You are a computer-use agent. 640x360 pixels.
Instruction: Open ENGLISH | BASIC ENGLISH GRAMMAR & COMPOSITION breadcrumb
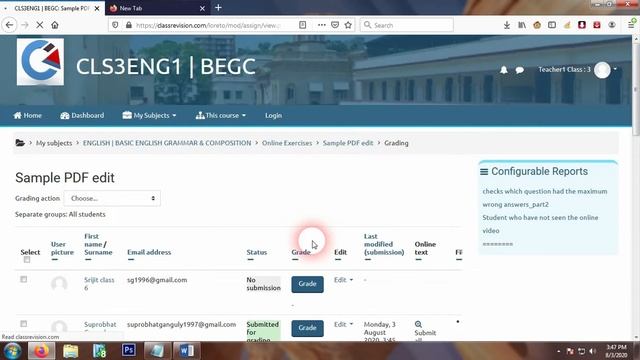(167, 143)
